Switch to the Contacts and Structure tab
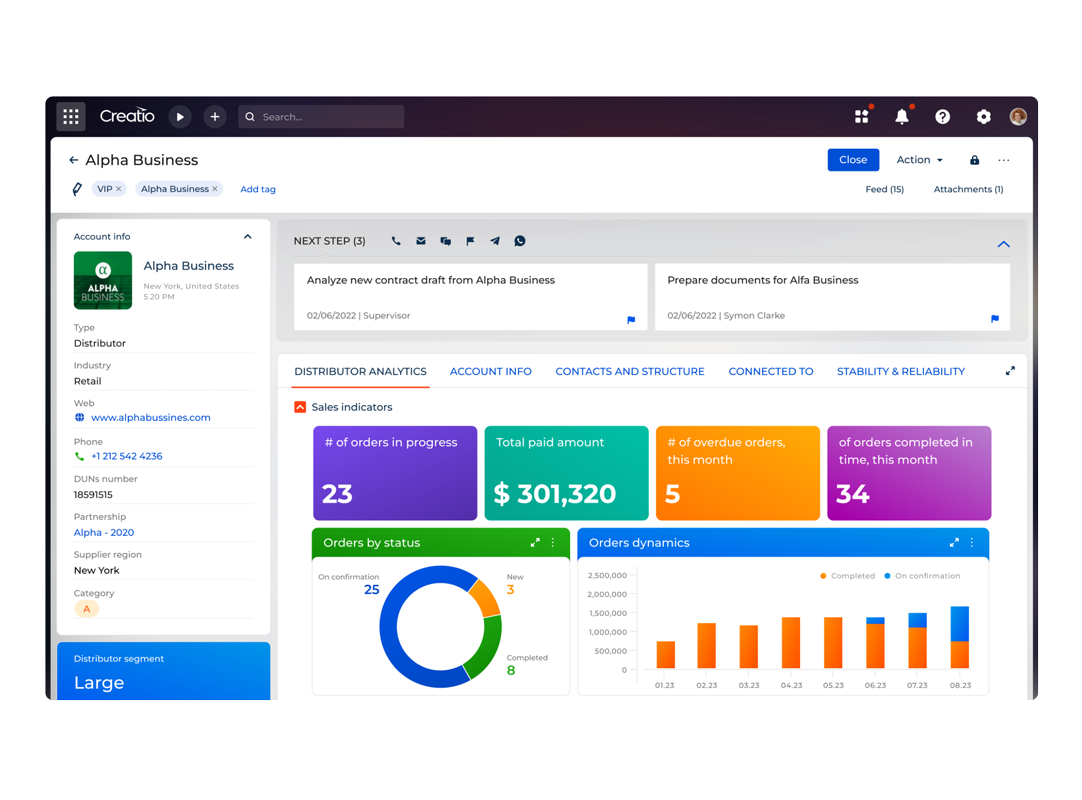Viewport: 1082px width, 800px height. click(629, 371)
